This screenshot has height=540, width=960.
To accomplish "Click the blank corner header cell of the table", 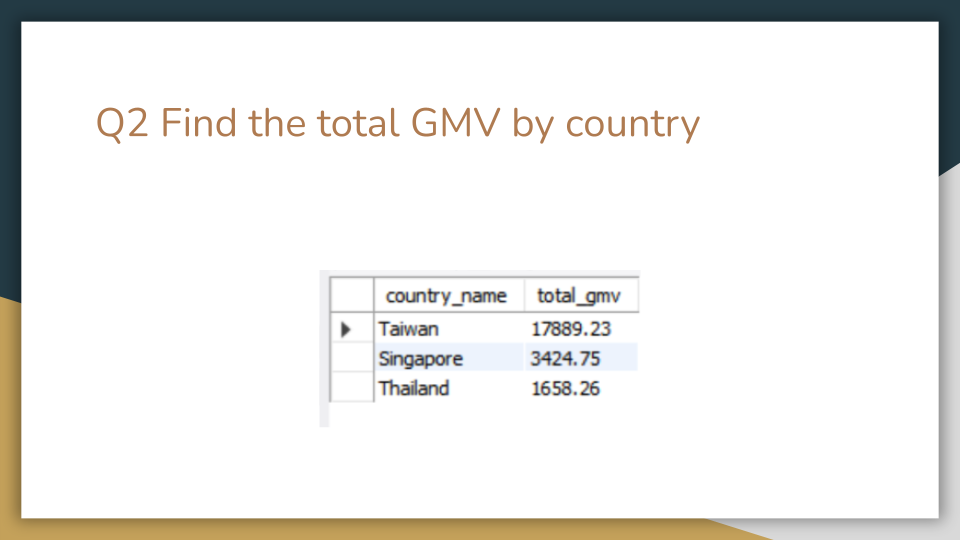I will tap(352, 295).
